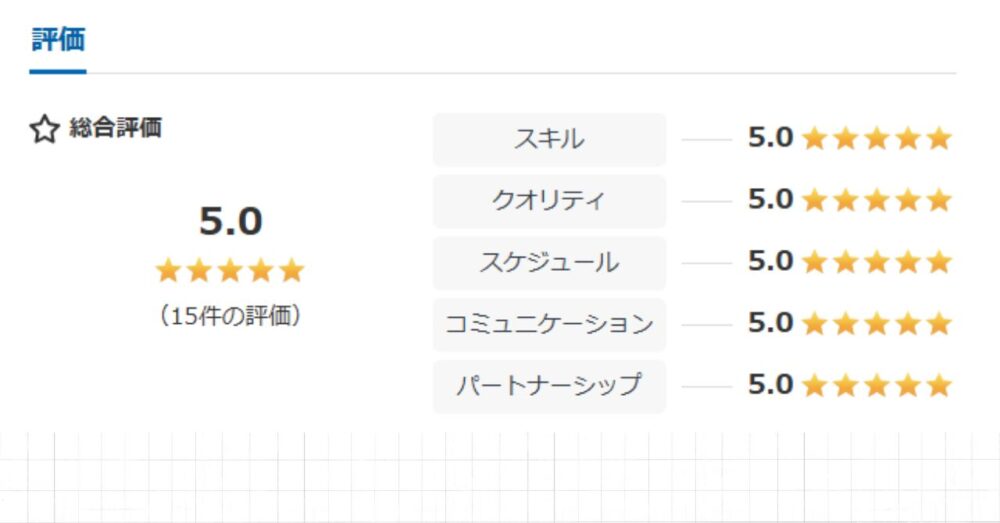Click the 5.0 score beside コミュニケーション
This screenshot has width=1000, height=523.
coord(770,323)
